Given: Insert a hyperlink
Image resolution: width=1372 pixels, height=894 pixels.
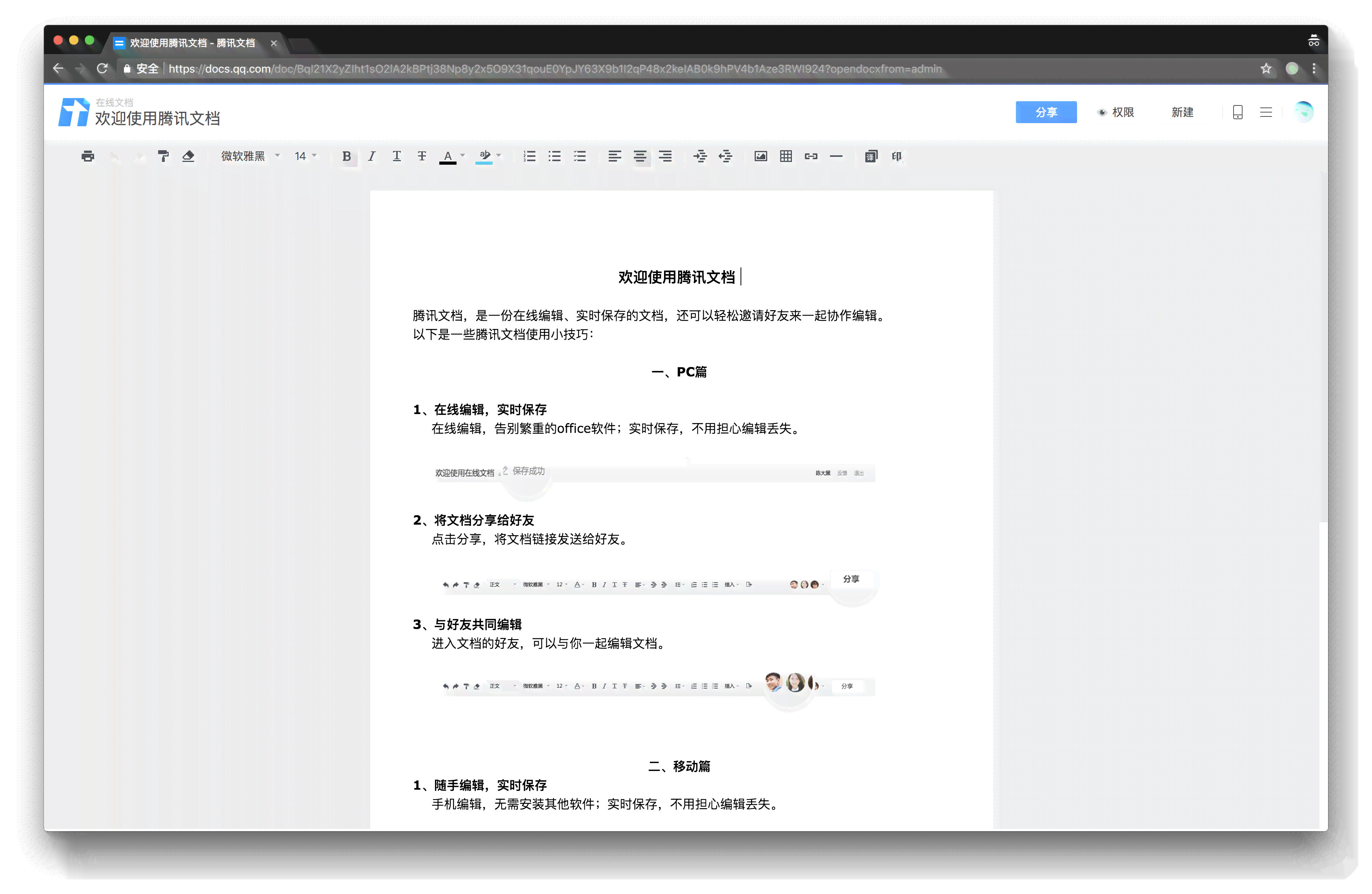Looking at the screenshot, I should (811, 156).
